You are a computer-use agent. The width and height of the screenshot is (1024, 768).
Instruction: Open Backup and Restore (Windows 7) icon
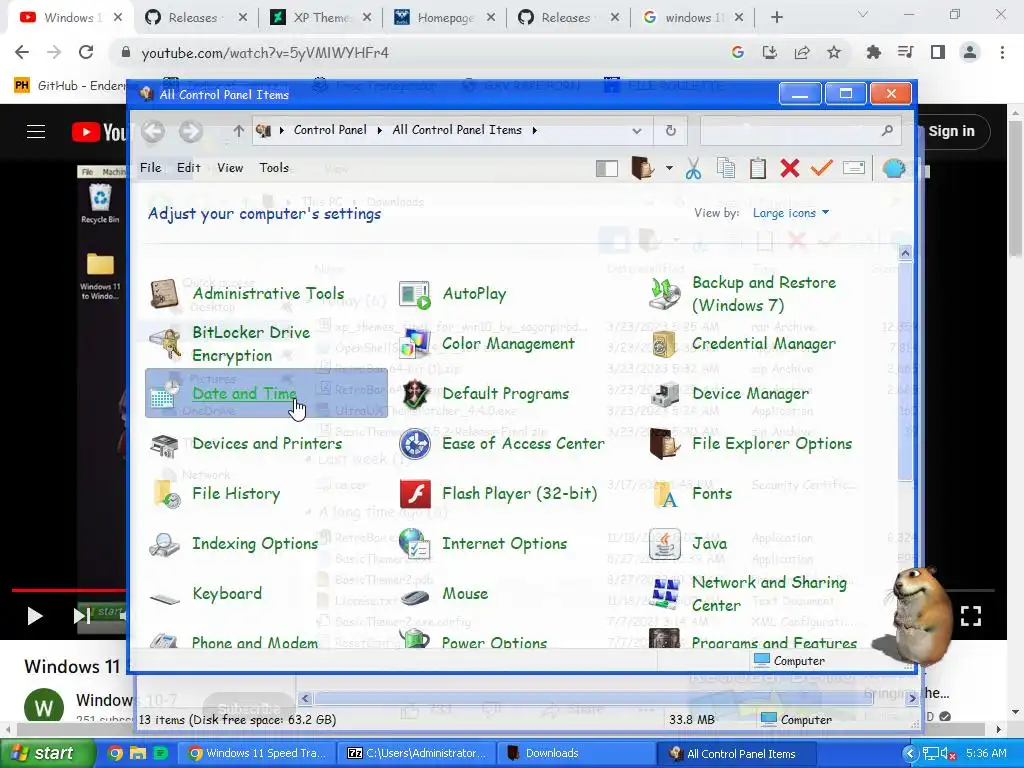pos(664,294)
